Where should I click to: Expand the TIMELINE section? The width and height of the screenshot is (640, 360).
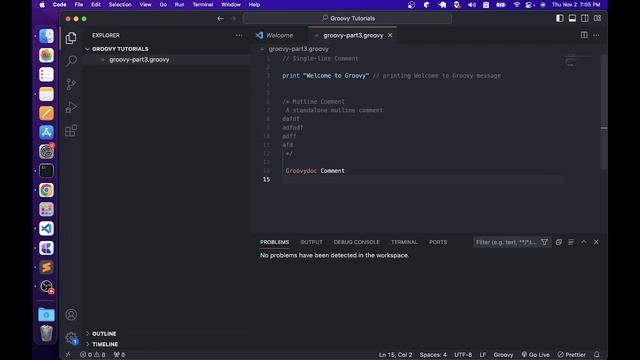(x=105, y=344)
